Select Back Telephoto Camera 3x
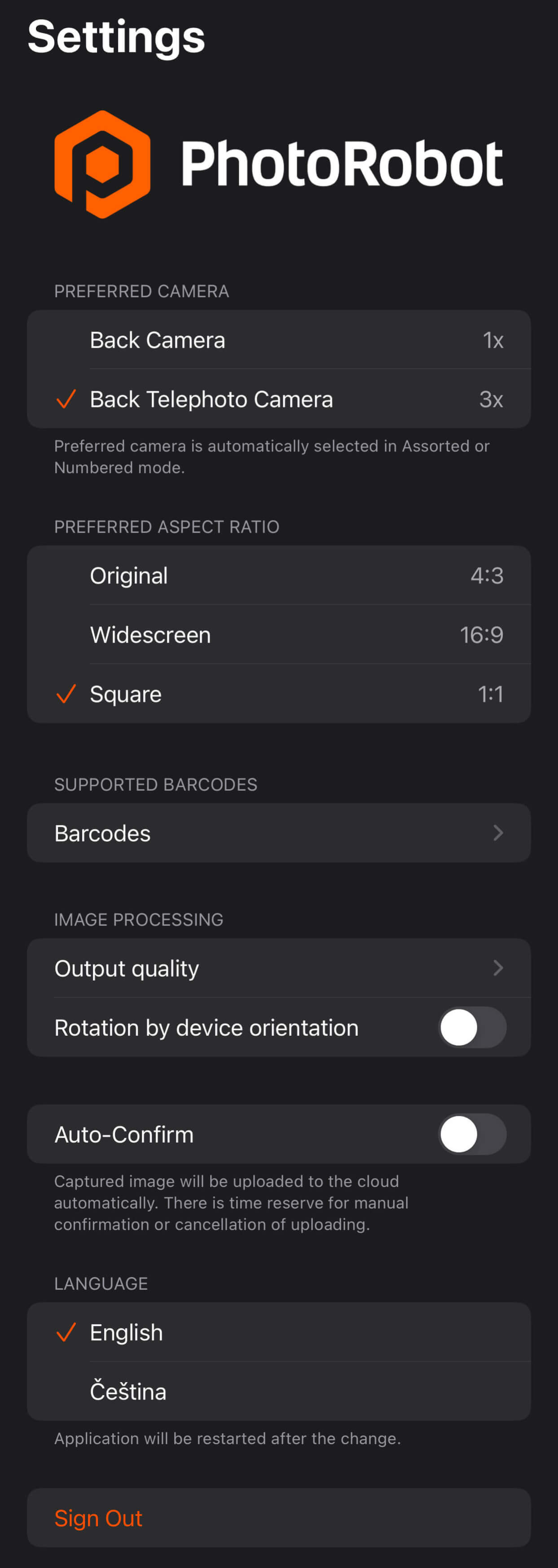Screen dimensions: 558x1568 coord(278,400)
